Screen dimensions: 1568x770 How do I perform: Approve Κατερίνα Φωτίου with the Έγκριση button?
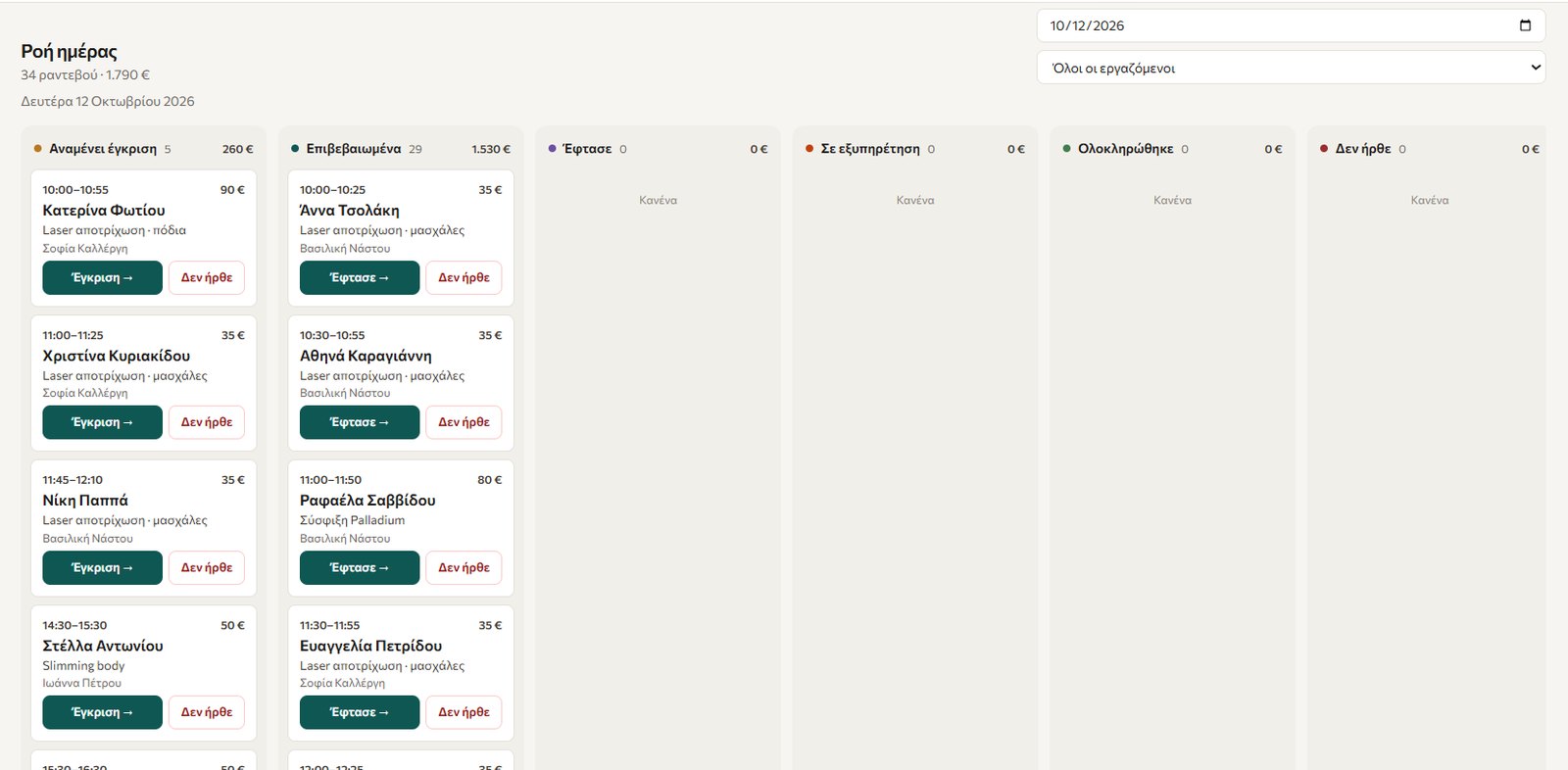[102, 277]
